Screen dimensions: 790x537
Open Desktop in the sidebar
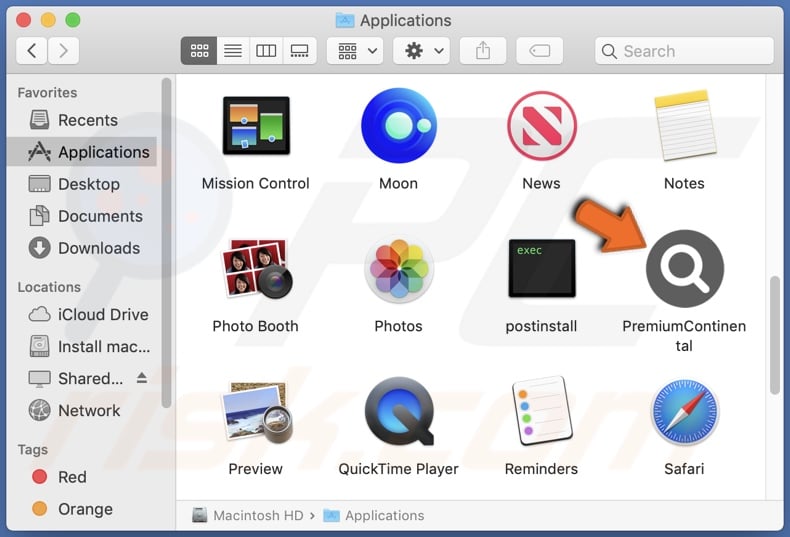82,184
